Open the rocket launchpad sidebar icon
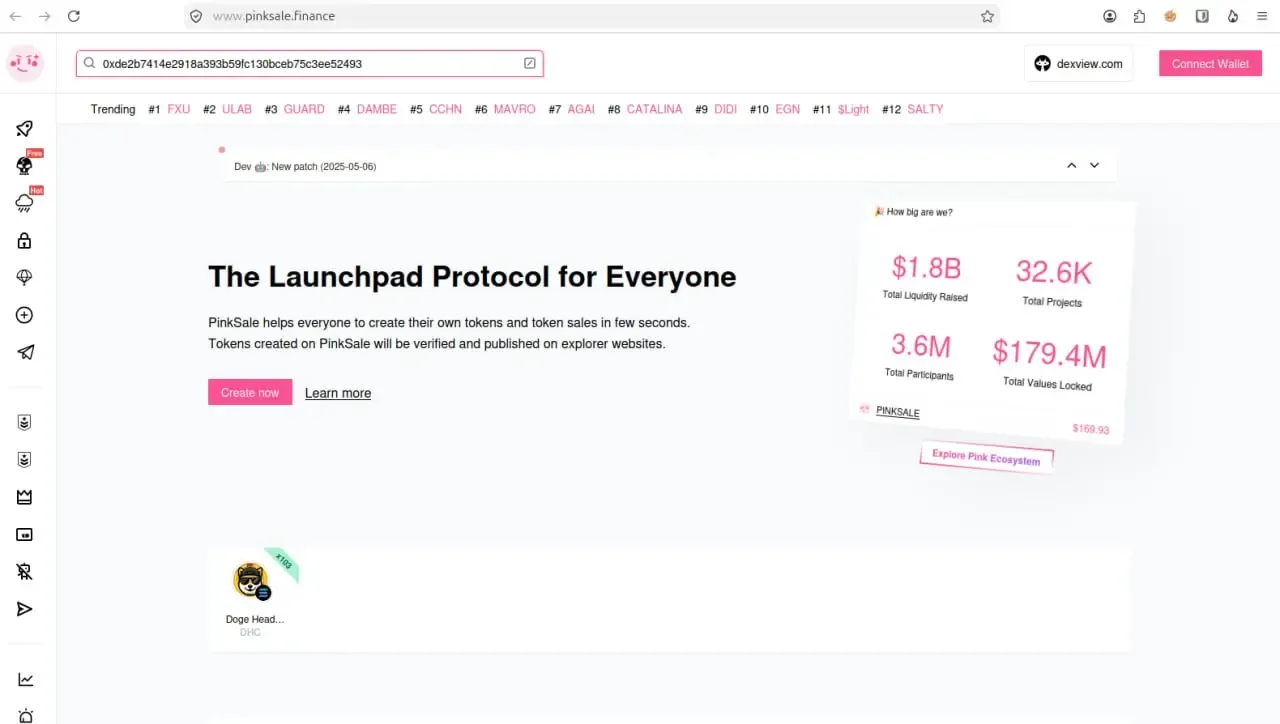Viewport: 1280px width, 724px height. [x=25, y=128]
